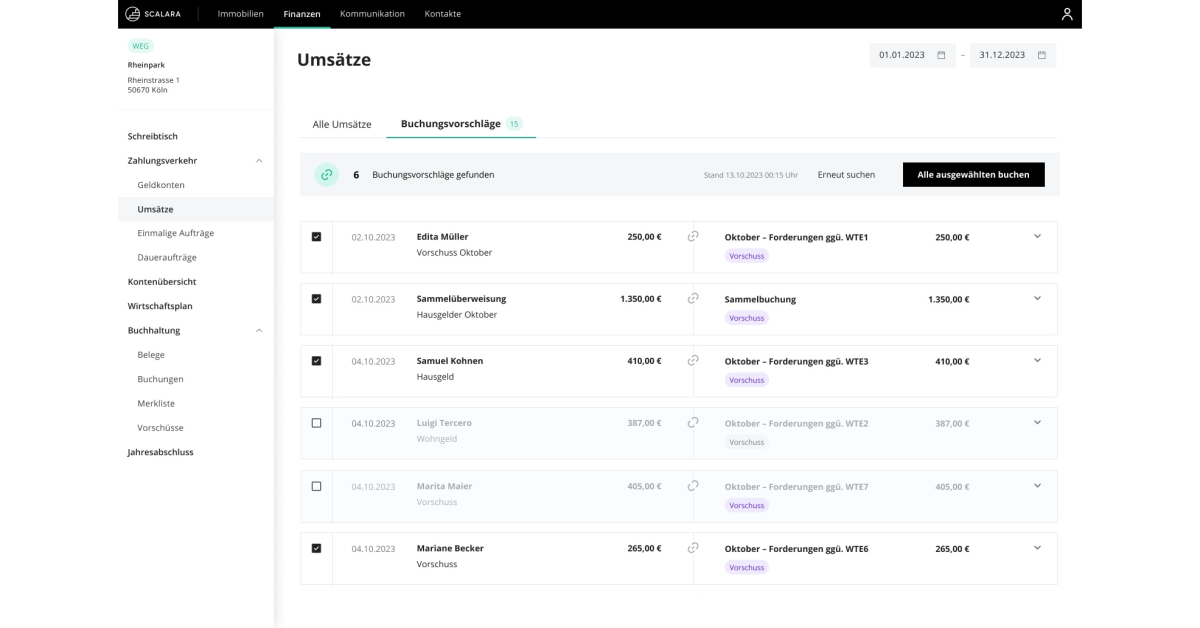Select Umsätze in the sidebar

[x=155, y=209]
